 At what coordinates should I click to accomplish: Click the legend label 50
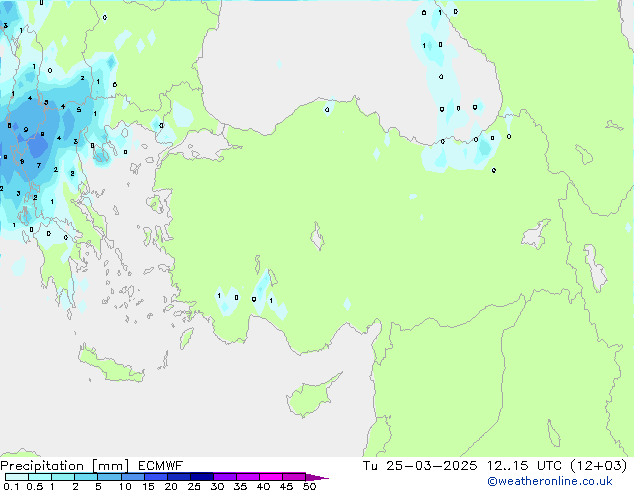tap(309, 486)
